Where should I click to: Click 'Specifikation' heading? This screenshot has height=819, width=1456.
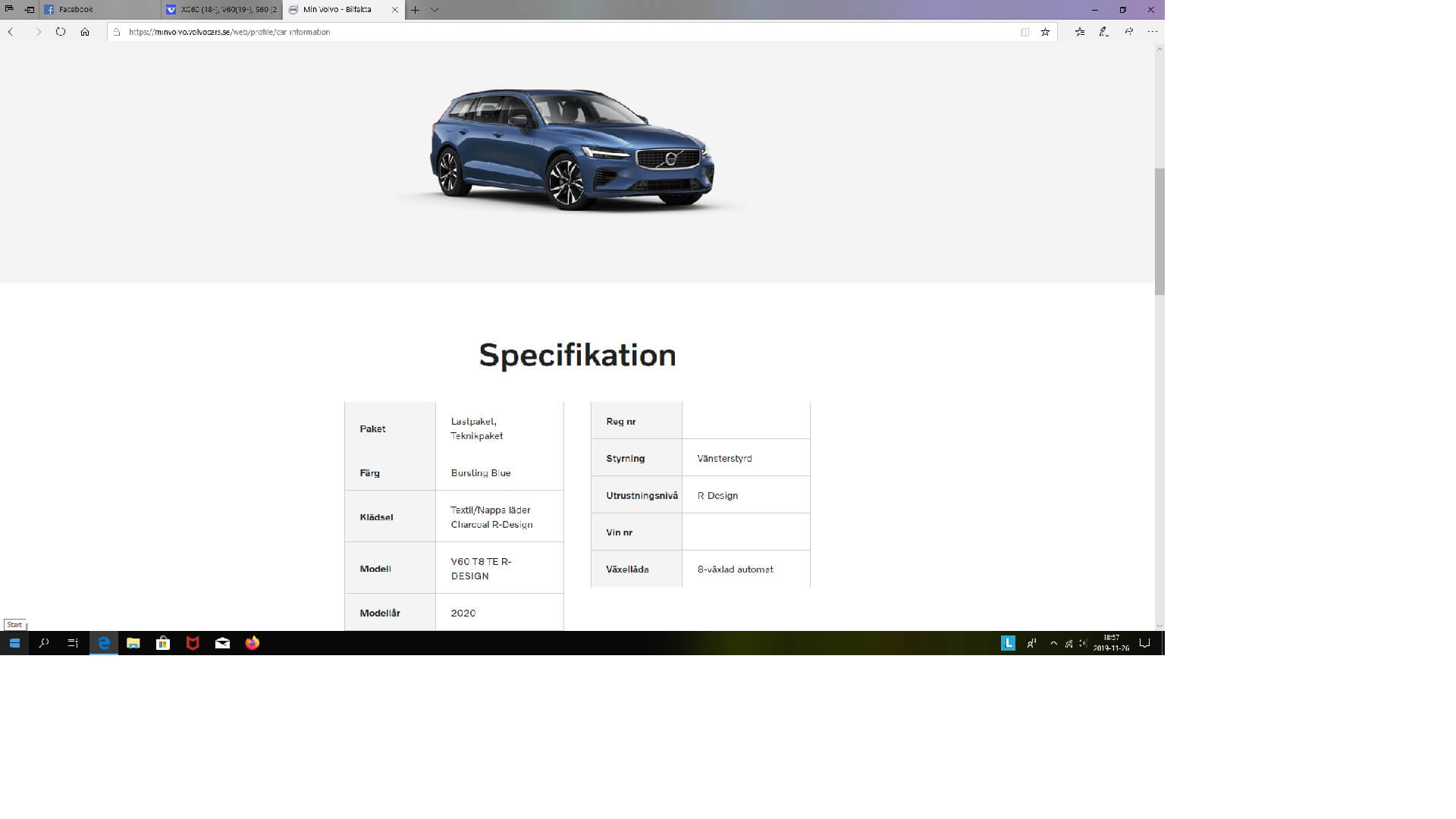[x=577, y=355]
